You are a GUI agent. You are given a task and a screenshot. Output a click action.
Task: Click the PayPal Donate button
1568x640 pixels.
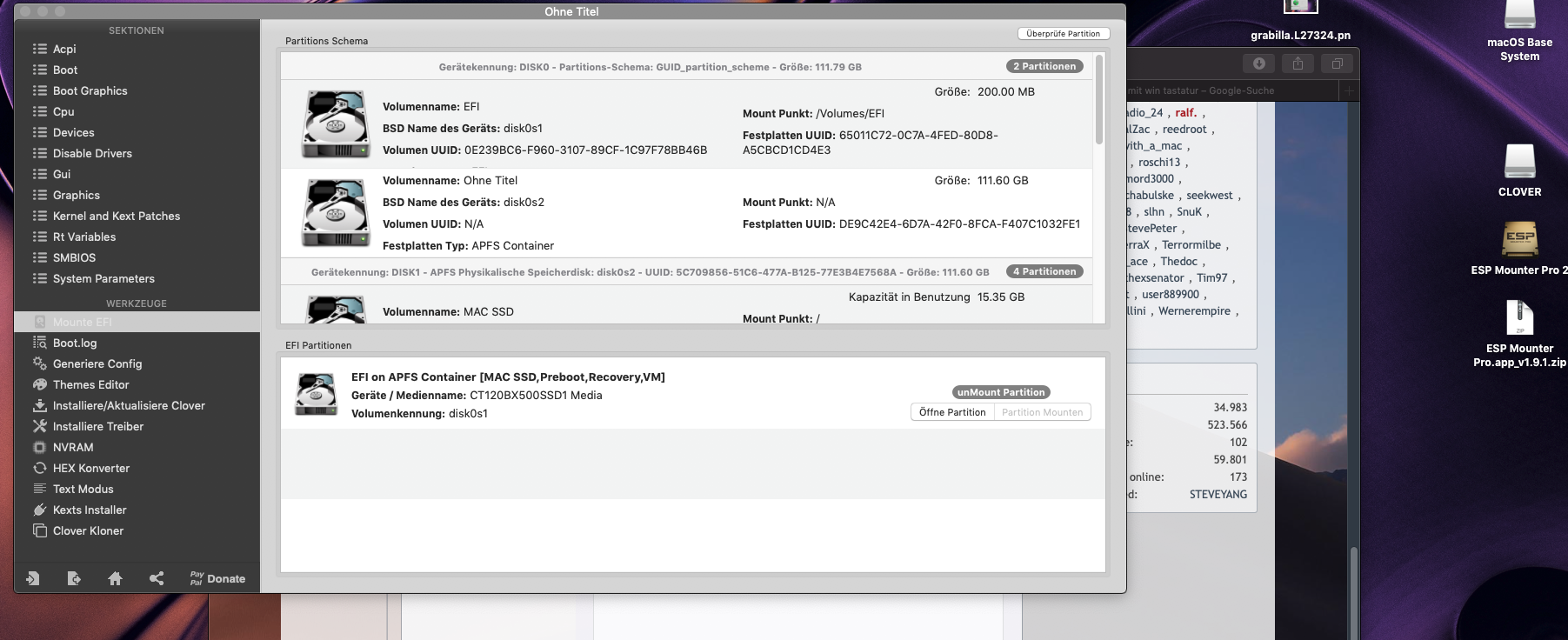(x=217, y=578)
